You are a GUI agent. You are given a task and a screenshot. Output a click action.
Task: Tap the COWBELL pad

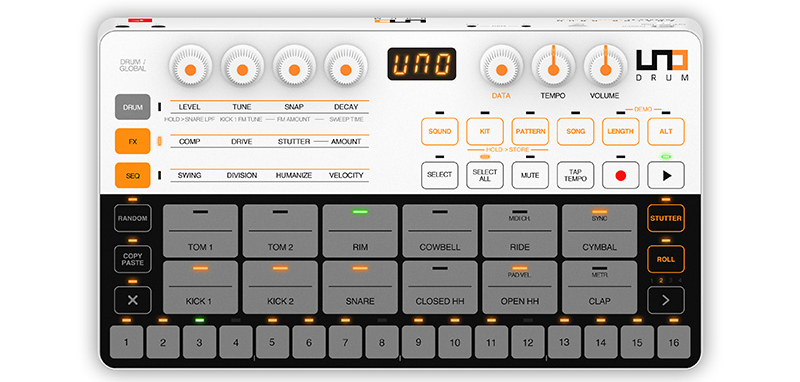pos(440,231)
